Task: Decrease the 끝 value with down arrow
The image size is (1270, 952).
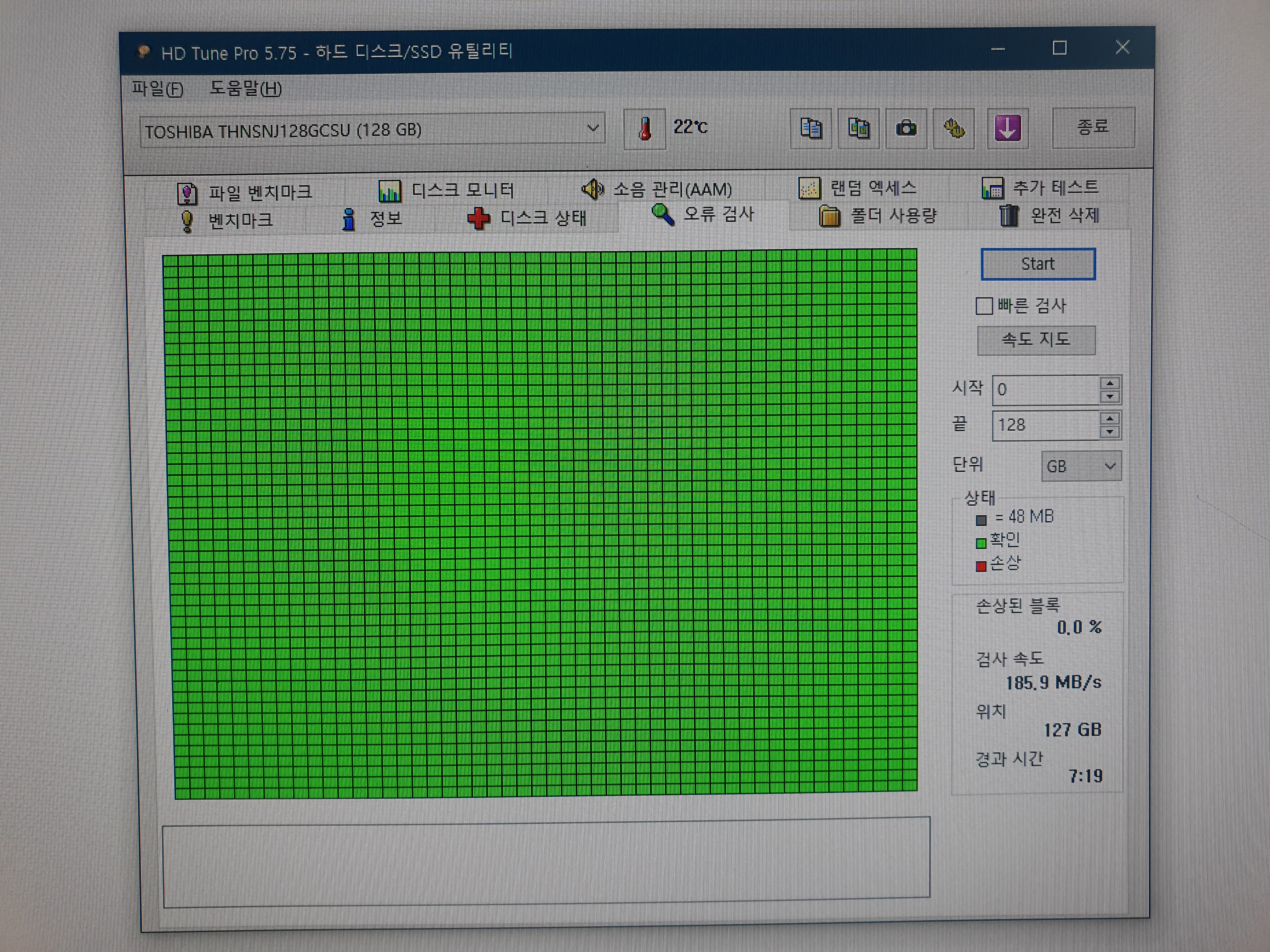Action: 1110,432
